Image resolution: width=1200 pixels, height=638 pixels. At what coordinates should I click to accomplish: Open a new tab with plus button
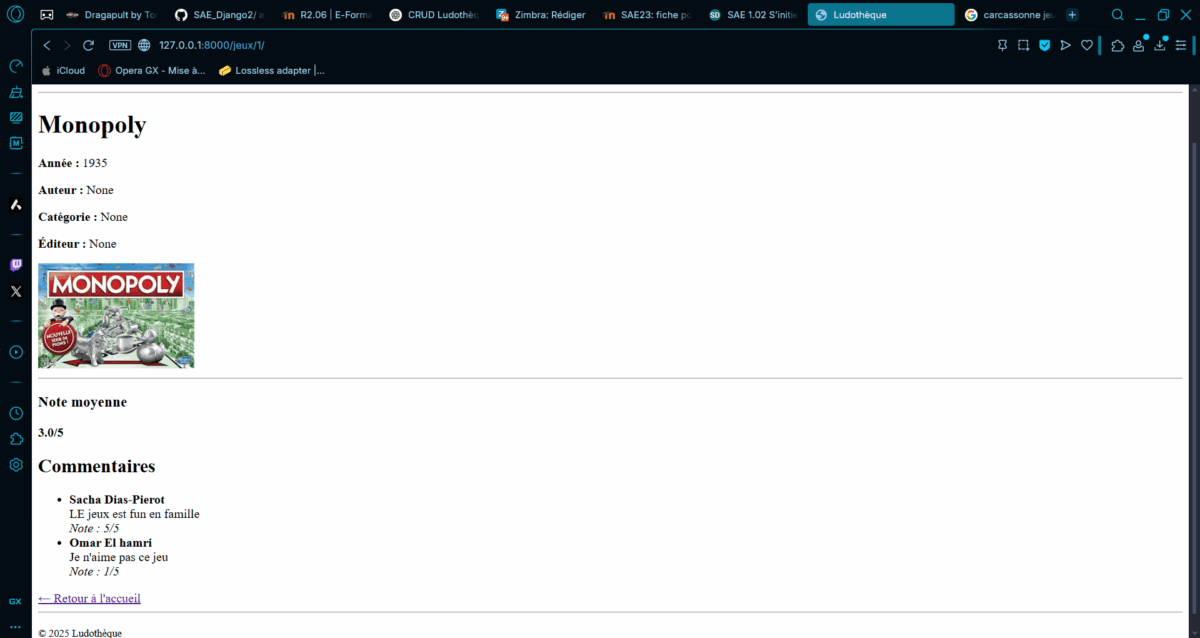pyautogui.click(x=1072, y=15)
